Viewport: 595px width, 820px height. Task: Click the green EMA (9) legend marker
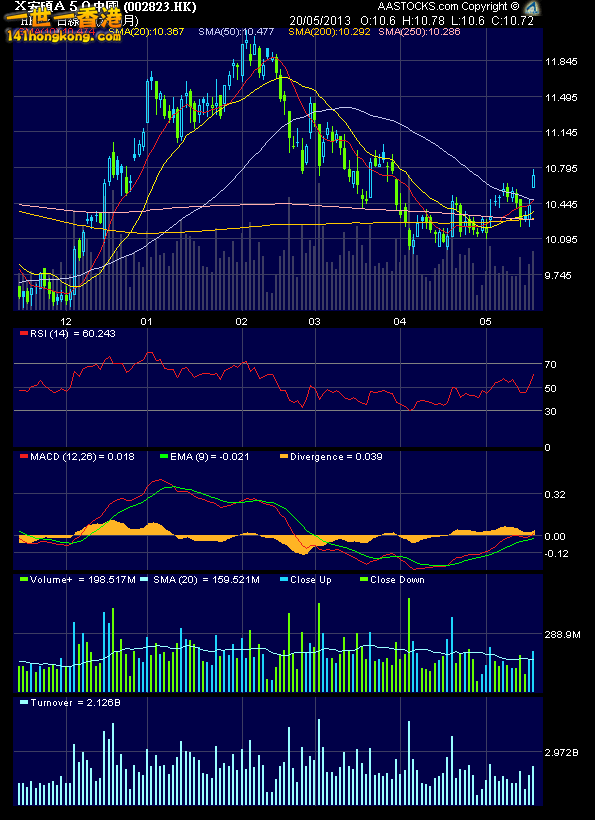click(163, 457)
